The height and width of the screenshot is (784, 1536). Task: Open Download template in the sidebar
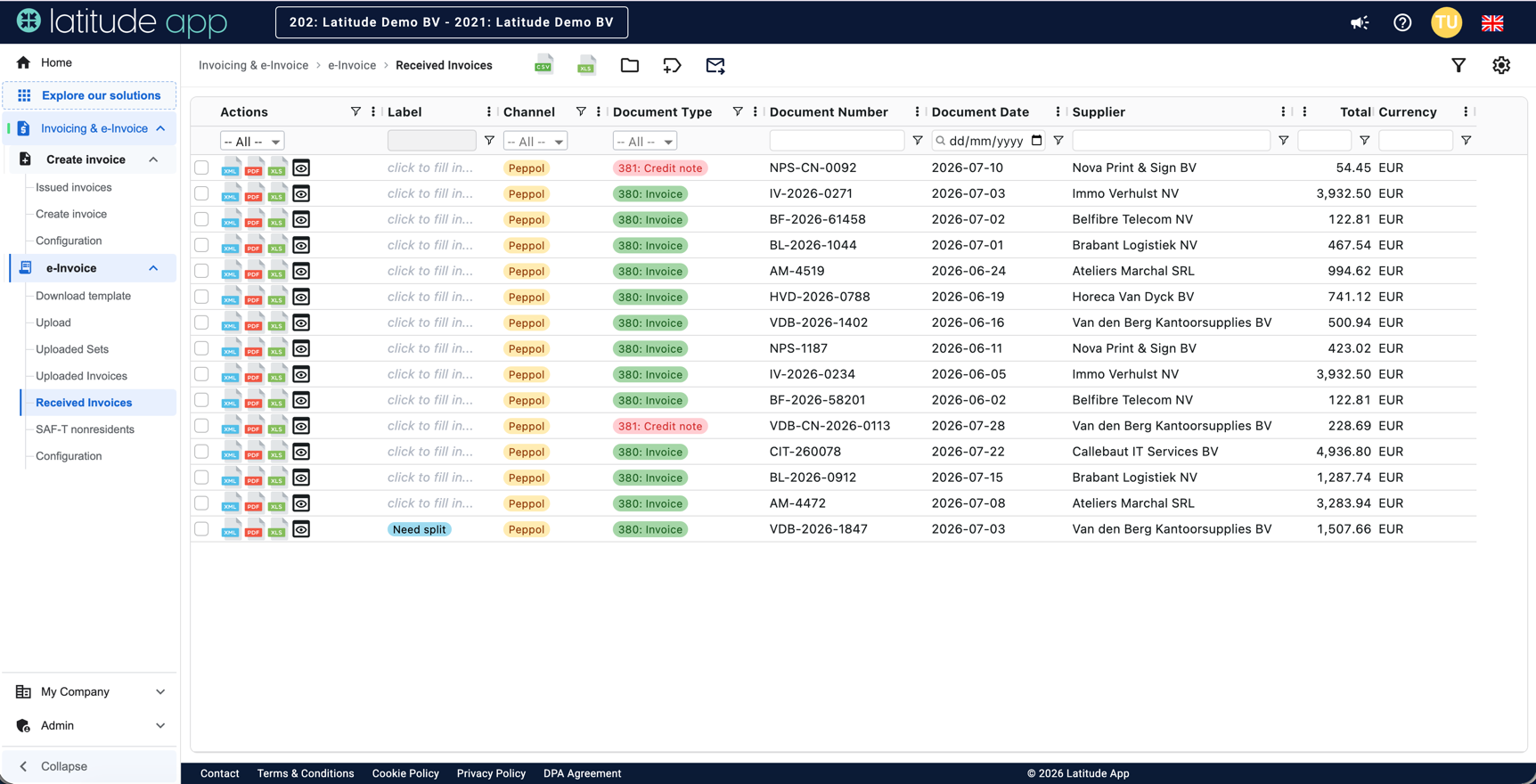pos(83,296)
